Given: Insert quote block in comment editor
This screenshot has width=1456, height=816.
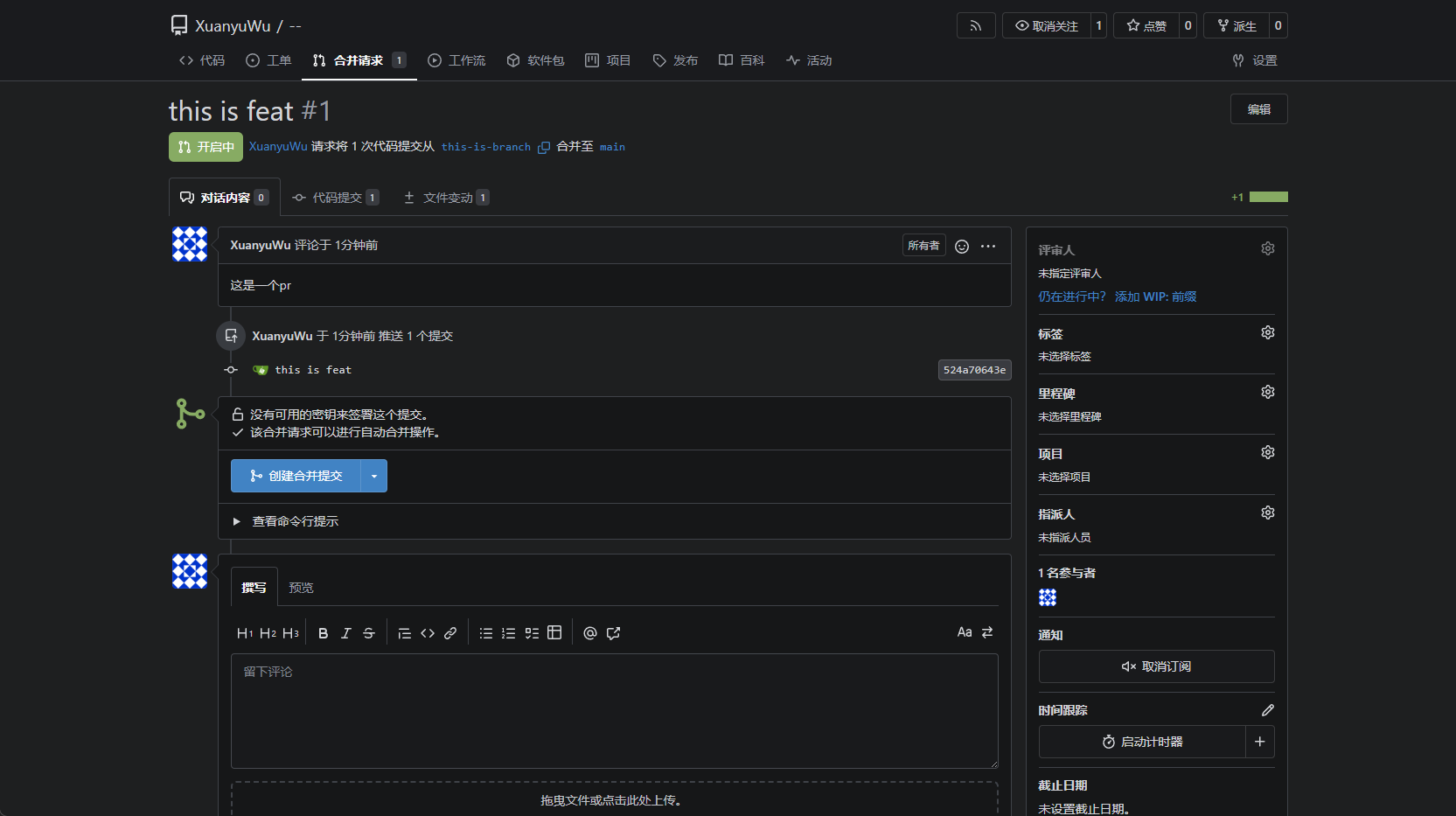Looking at the screenshot, I should coord(404,633).
